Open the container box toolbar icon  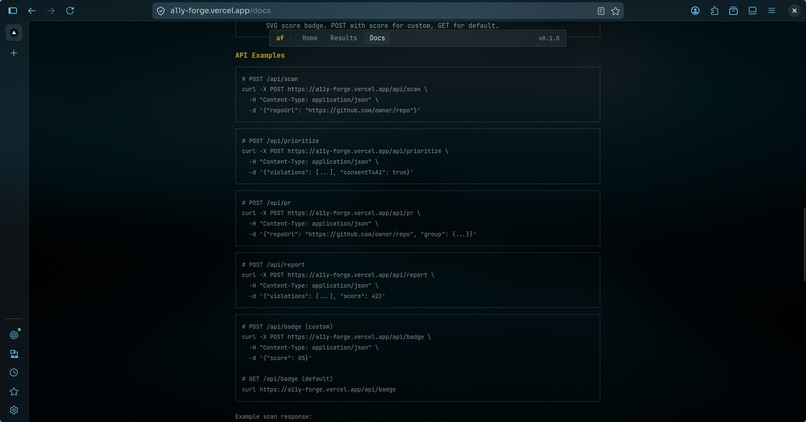pos(734,10)
